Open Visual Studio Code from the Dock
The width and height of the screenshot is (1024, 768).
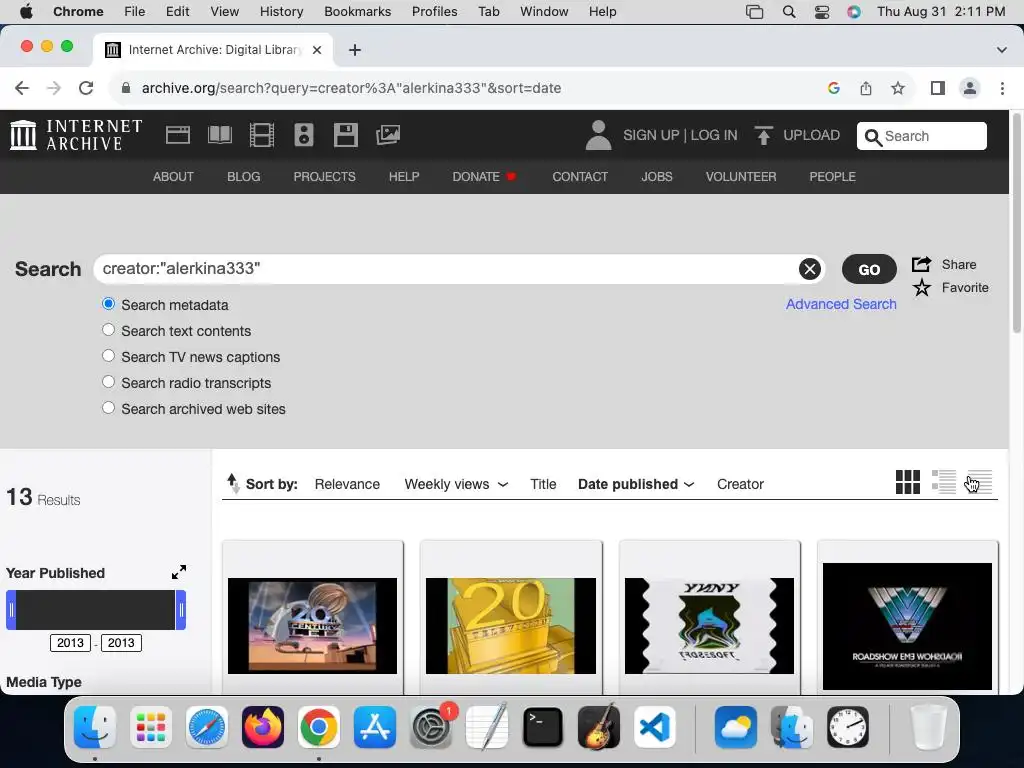[x=655, y=727]
